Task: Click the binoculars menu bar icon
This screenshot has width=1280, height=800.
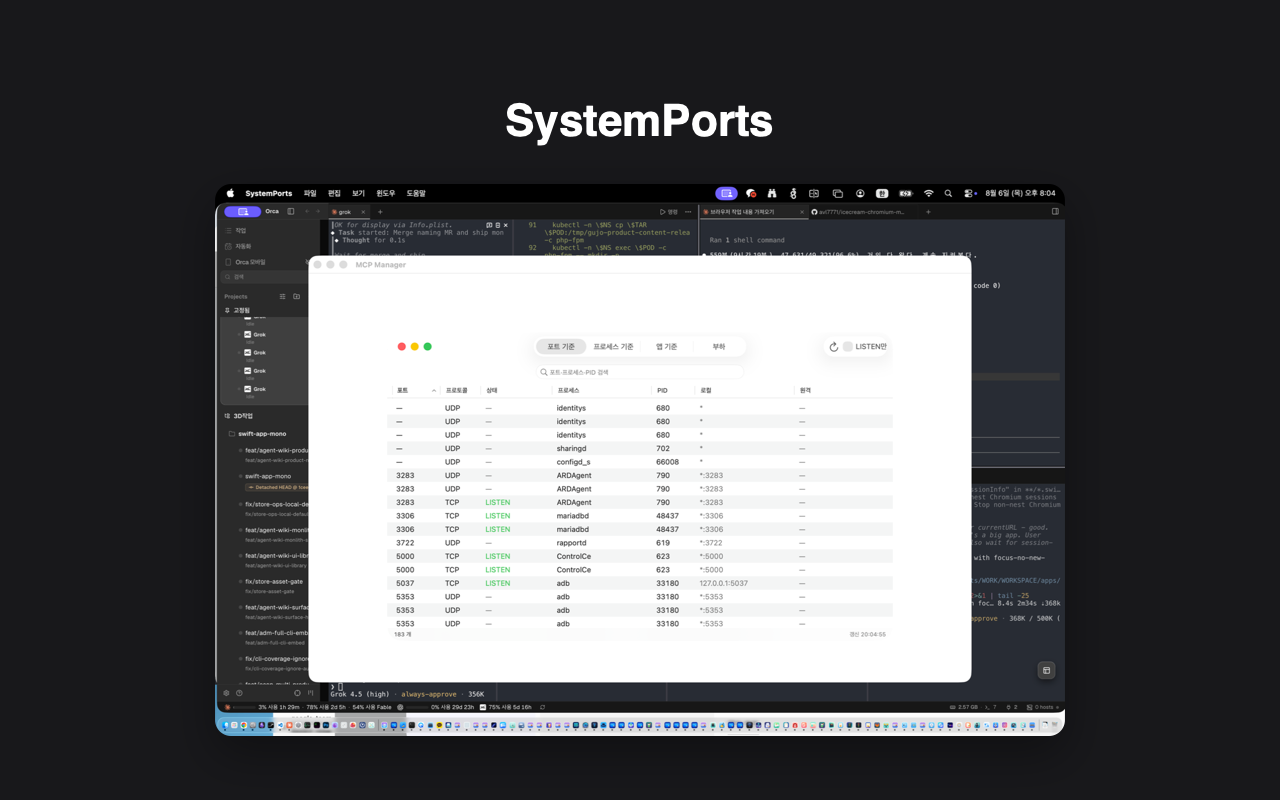Action: pos(771,193)
